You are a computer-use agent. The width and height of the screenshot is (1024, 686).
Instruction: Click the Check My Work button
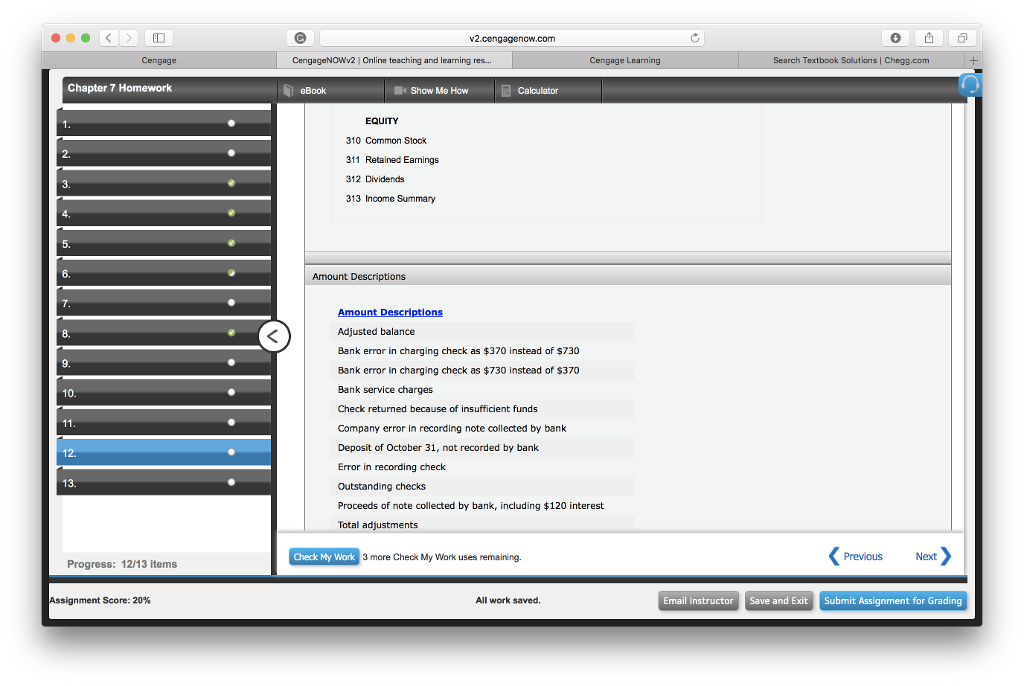[x=324, y=557]
